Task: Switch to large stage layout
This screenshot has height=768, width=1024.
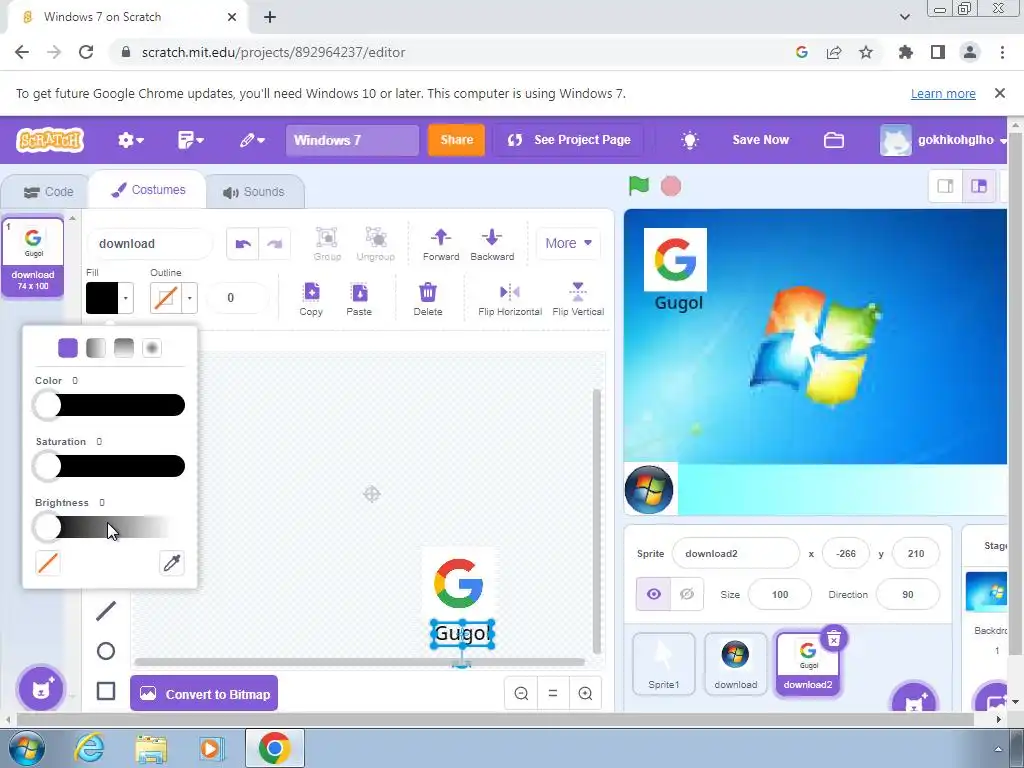Action: tap(979, 186)
